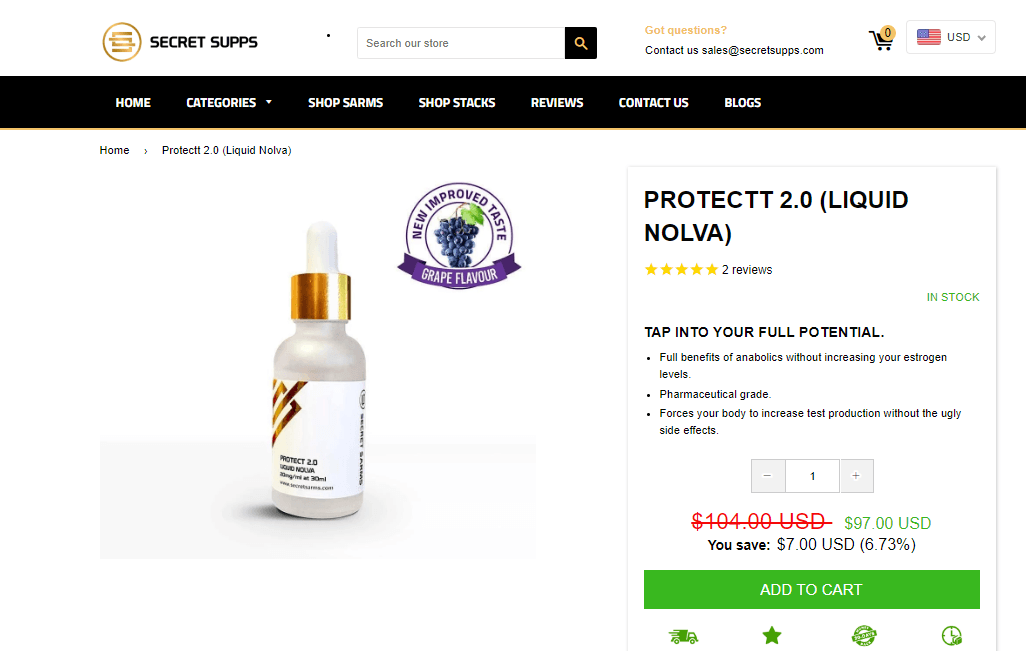
Task: Open the USD currency dropdown
Action: [951, 37]
